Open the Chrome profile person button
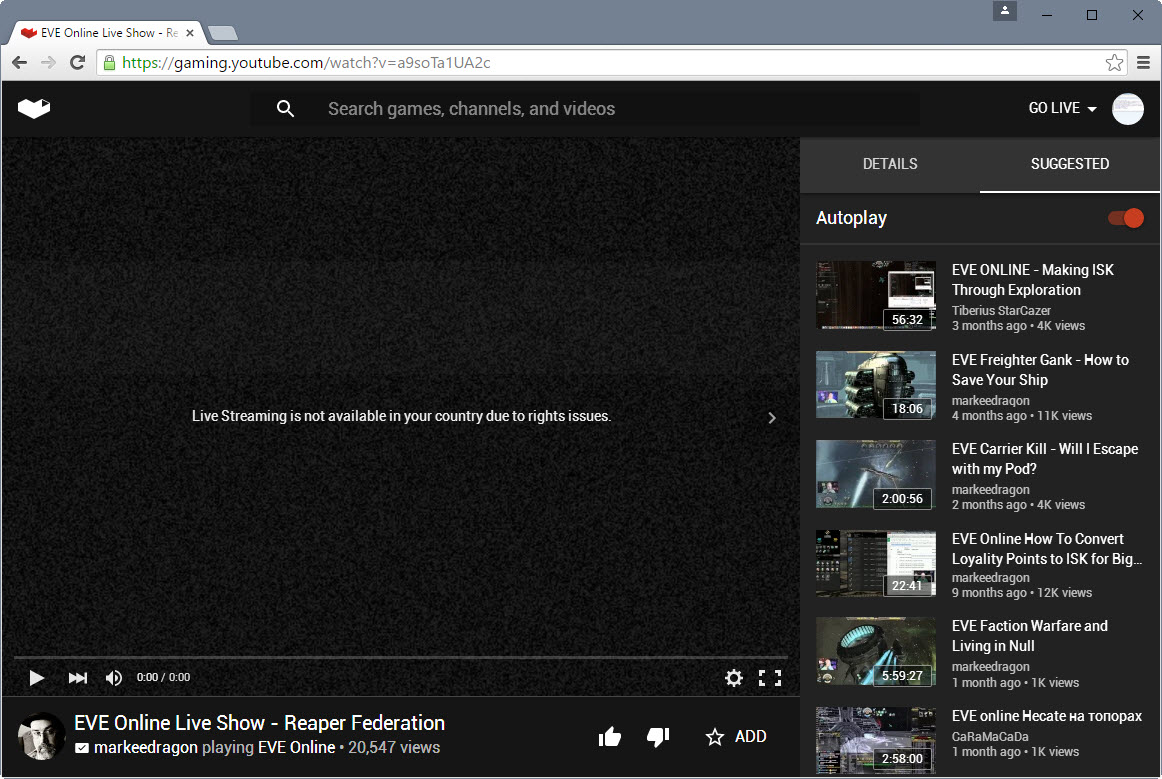 (1005, 11)
